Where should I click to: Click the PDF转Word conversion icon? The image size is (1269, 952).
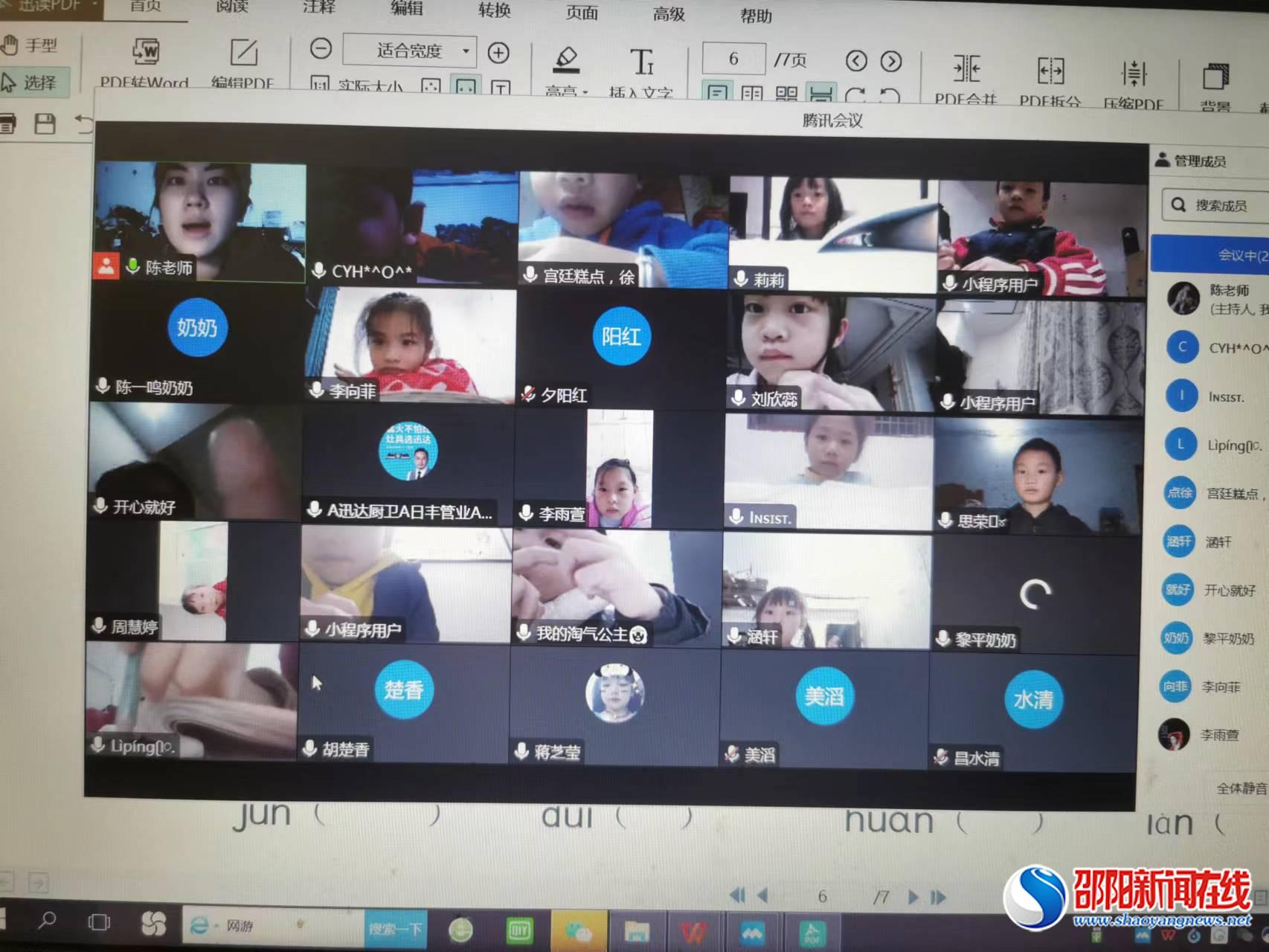coord(146,52)
